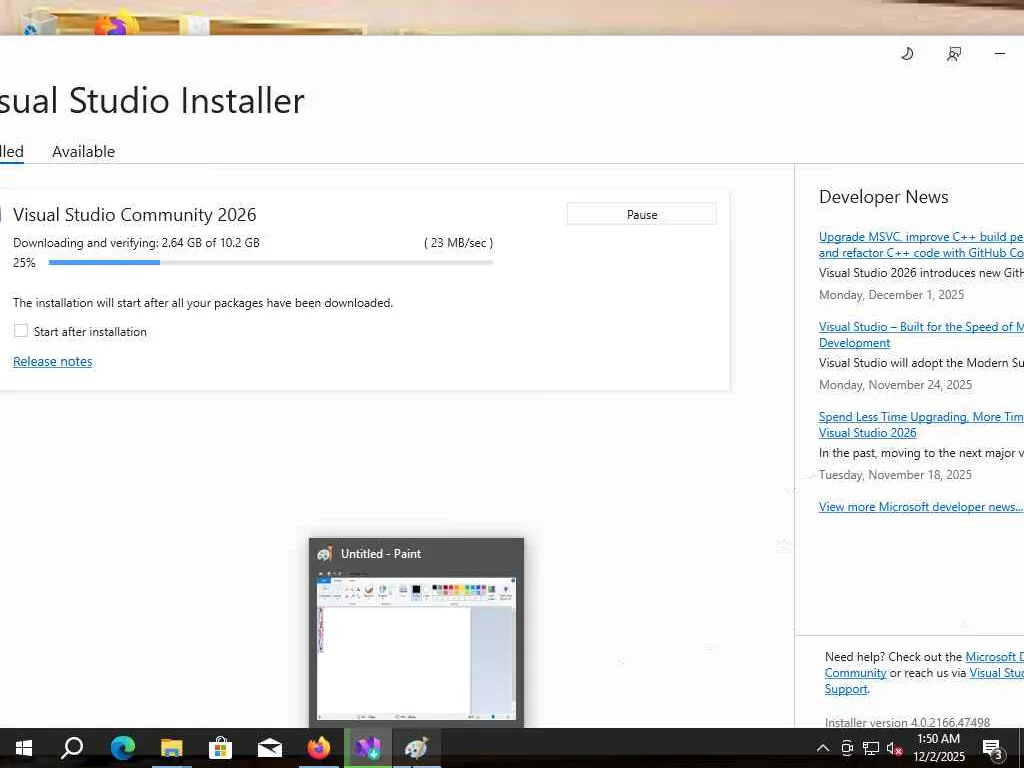Show hidden system tray icons chevron
Viewport: 1024px width, 768px height.
click(x=823, y=748)
